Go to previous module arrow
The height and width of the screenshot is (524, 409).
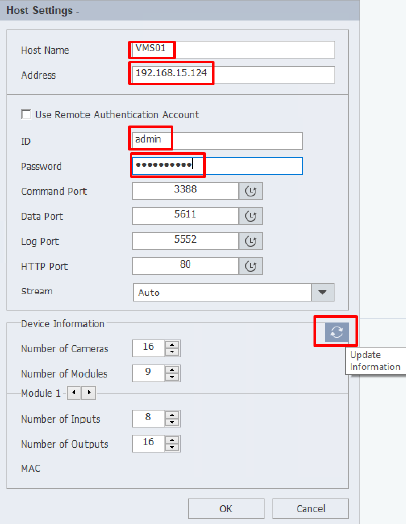click(x=74, y=393)
